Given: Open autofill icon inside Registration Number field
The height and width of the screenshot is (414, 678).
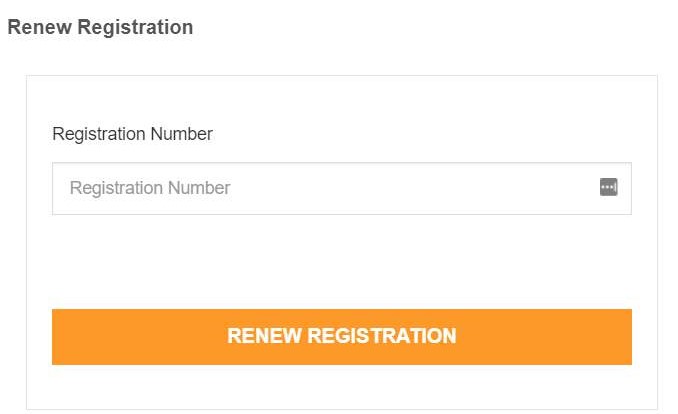Looking at the screenshot, I should pos(608,187).
